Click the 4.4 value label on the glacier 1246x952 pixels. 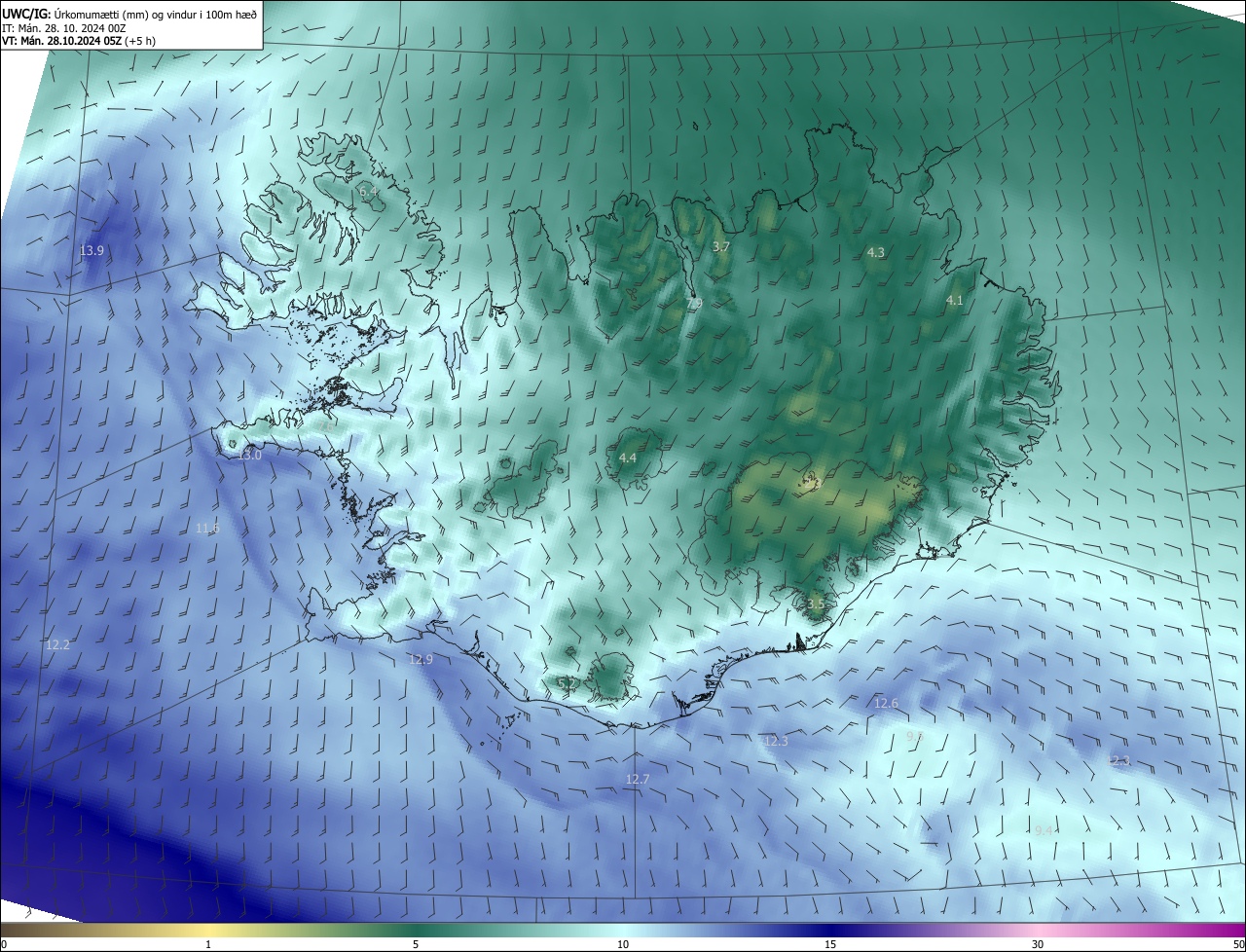628,458
